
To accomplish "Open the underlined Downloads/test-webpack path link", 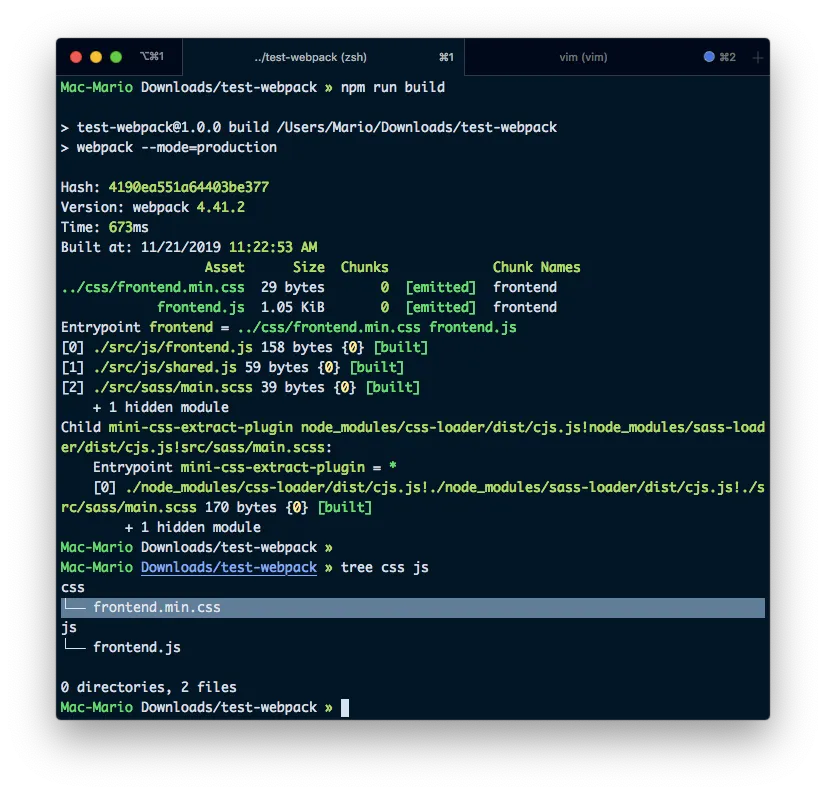I will click(229, 567).
